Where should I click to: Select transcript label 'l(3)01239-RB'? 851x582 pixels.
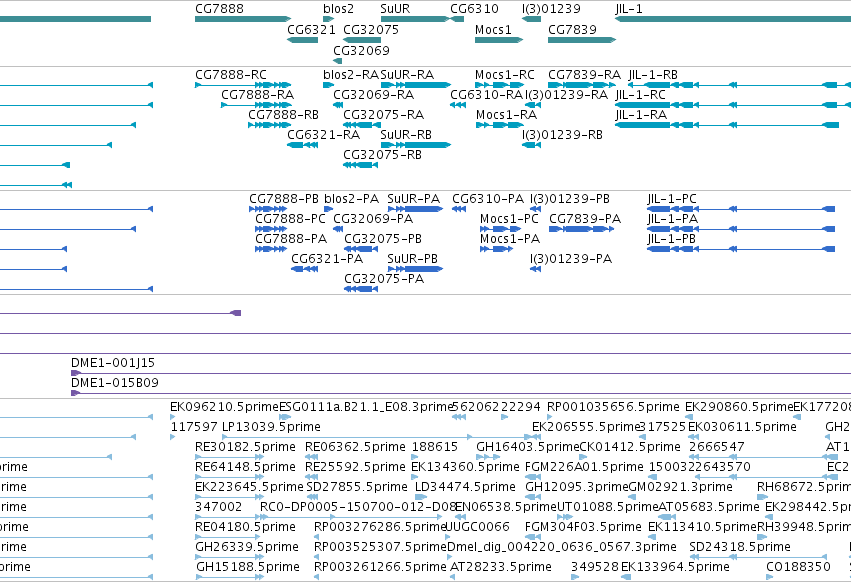(x=562, y=135)
